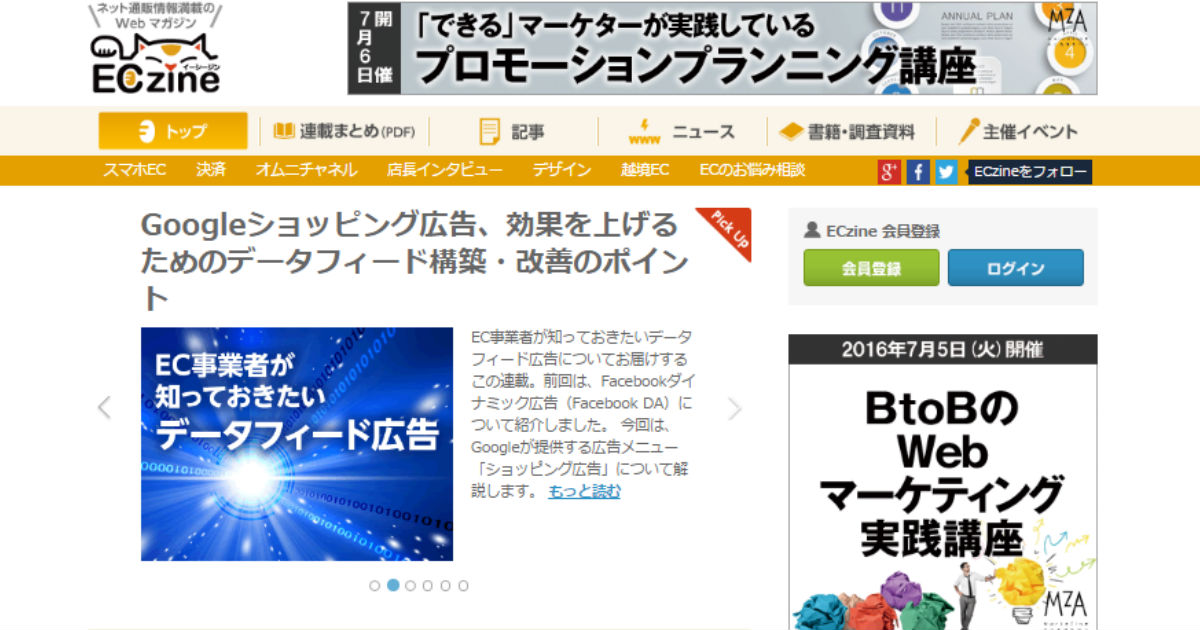
Task: Click the microphone icon beside 主催イベント
Action: click(968, 131)
